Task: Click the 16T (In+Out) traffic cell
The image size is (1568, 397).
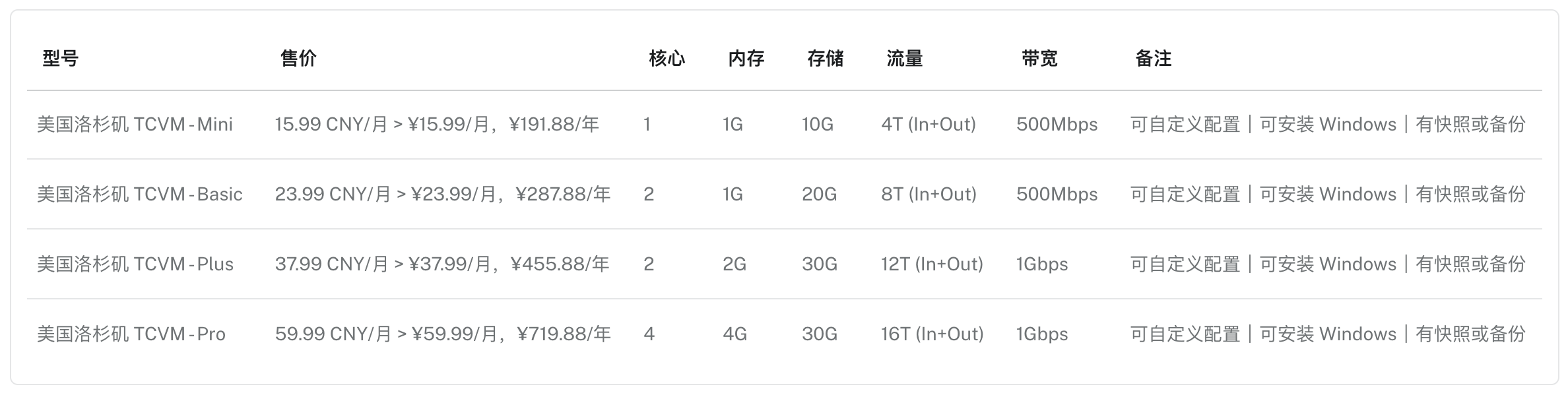Action: click(932, 334)
